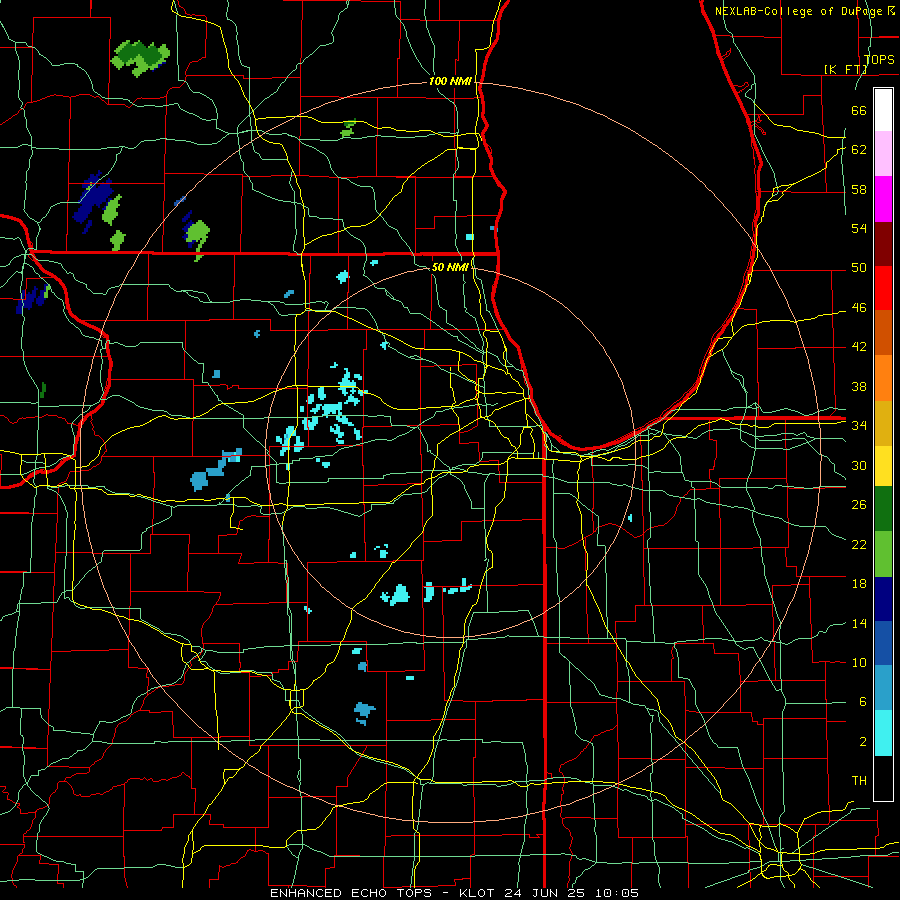Click the dark red 50-54 legend swatch
900x900 pixels.
883,243
